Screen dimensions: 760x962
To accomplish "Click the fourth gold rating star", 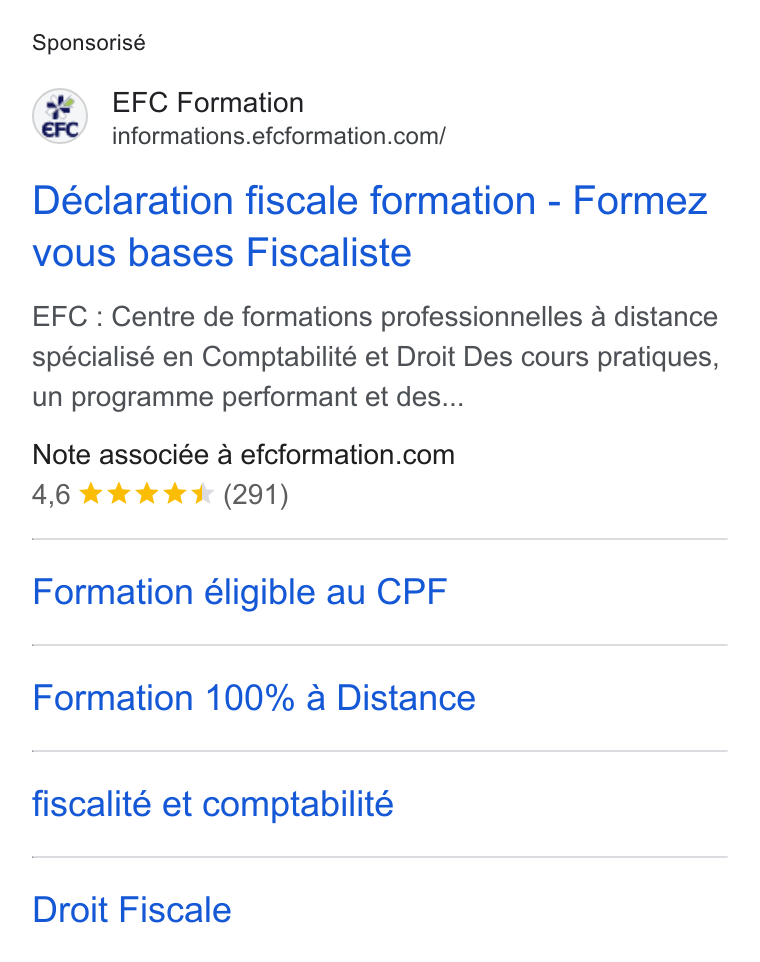I will [x=175, y=494].
